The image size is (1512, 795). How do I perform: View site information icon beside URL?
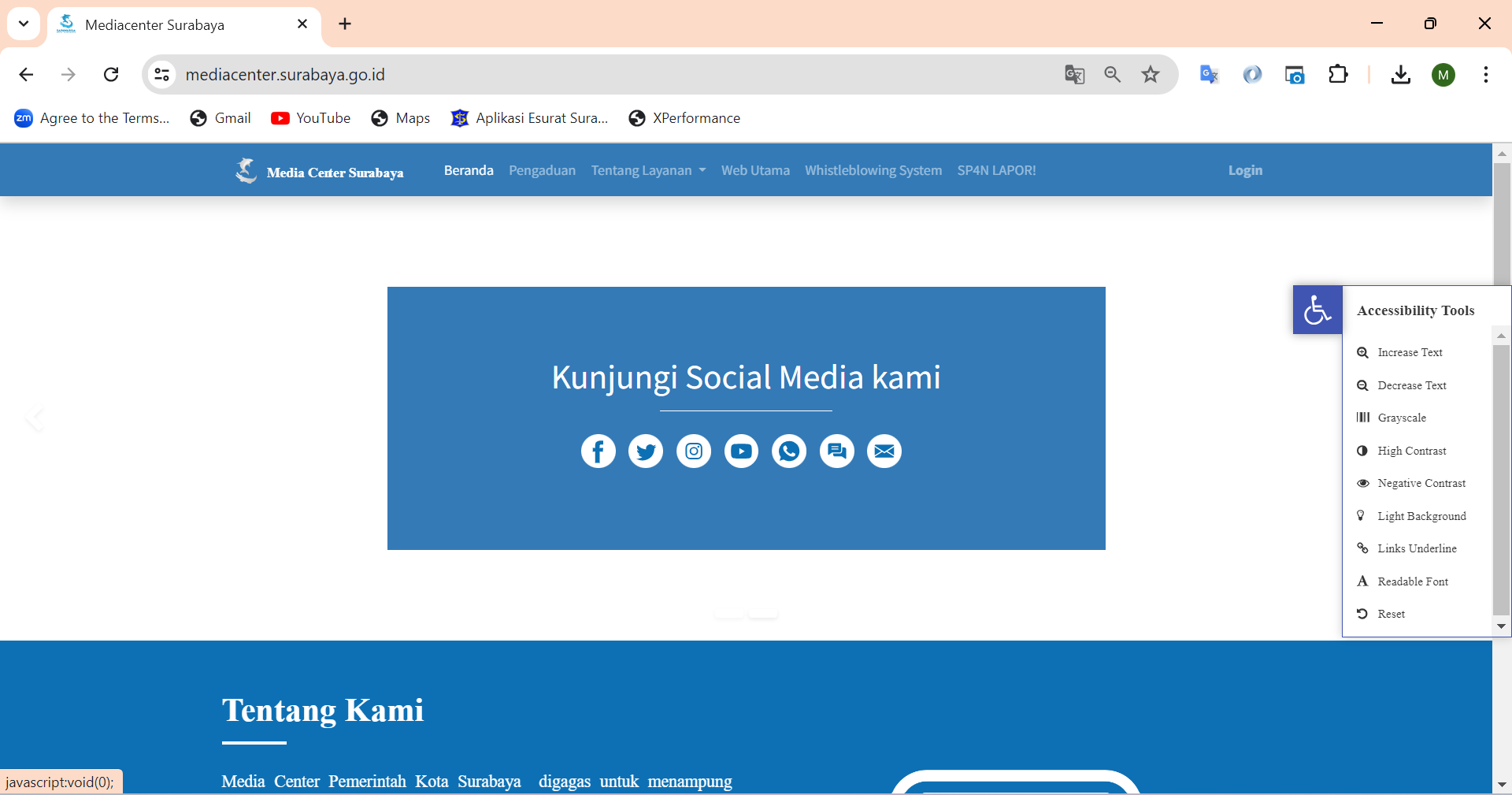161,75
